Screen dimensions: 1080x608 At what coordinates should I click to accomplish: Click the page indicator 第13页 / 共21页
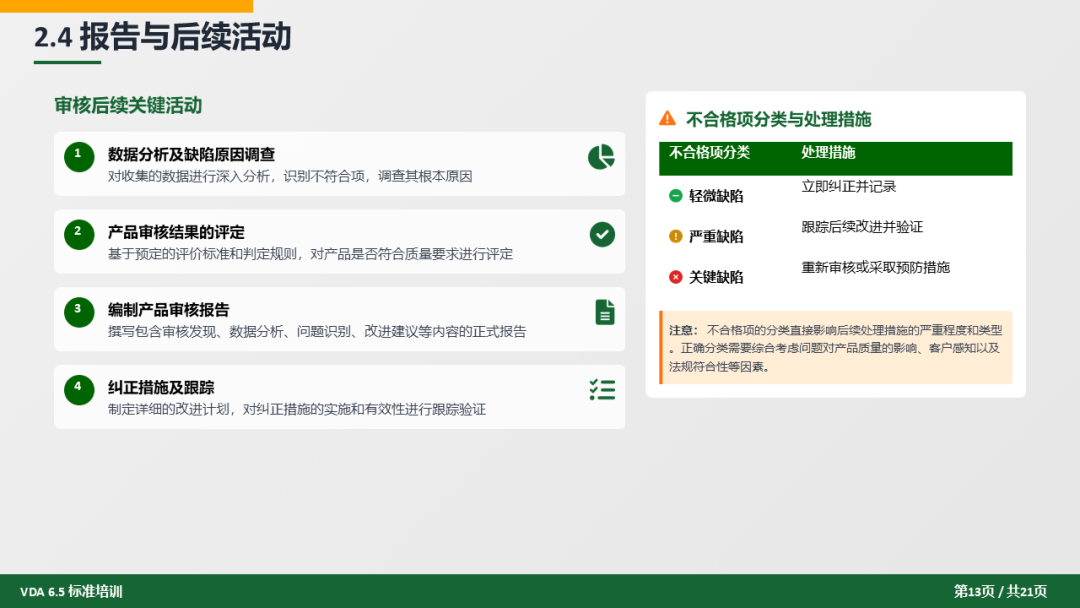(1000, 591)
